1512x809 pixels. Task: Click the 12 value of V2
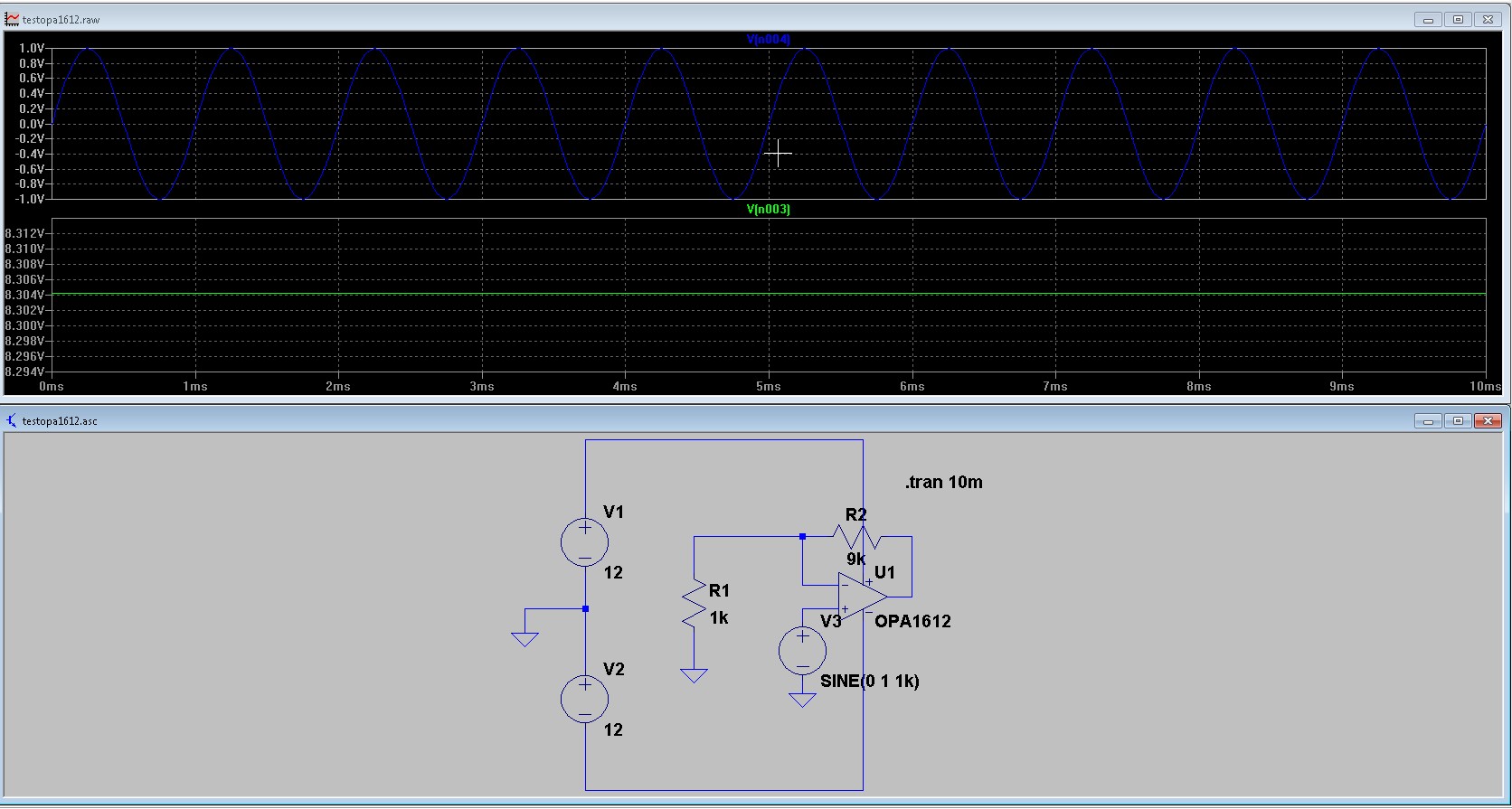coord(613,729)
